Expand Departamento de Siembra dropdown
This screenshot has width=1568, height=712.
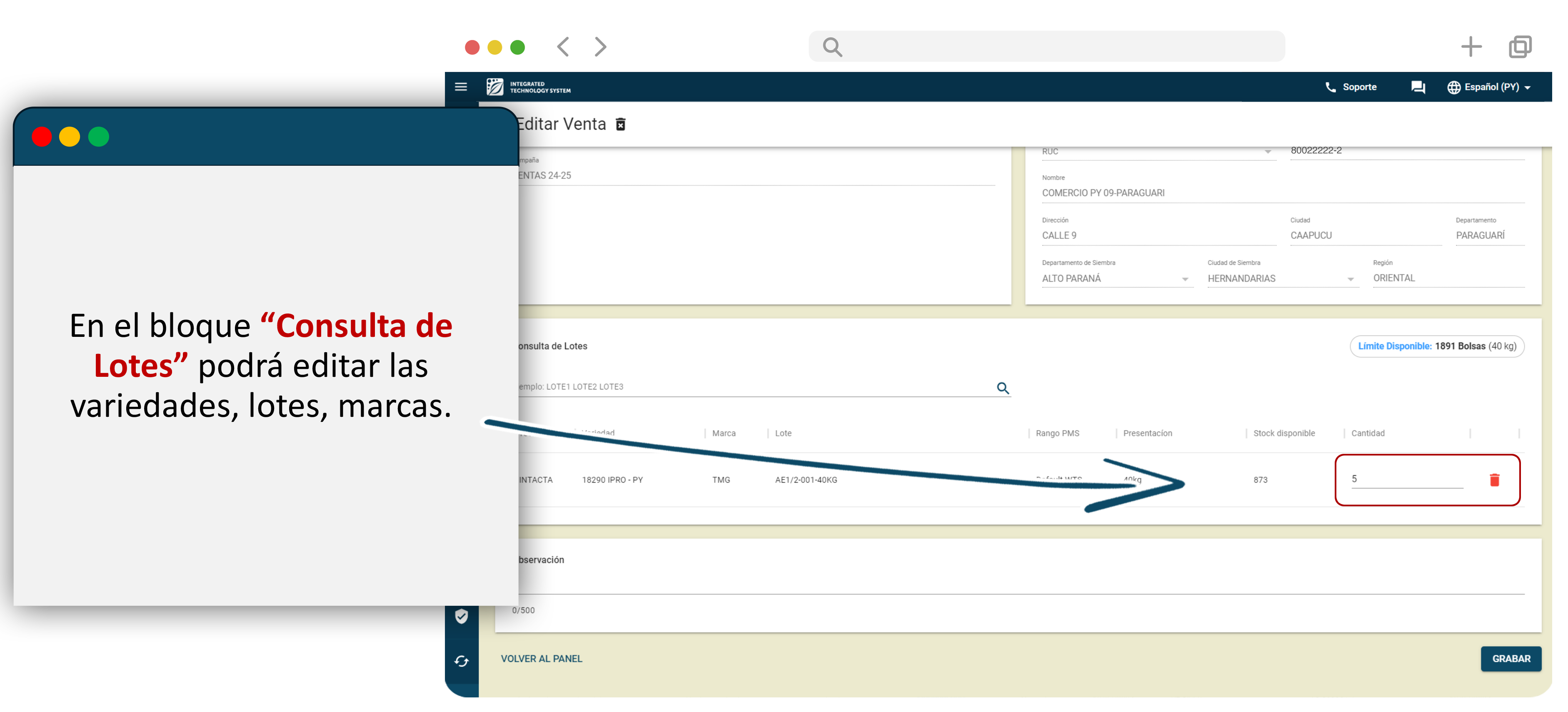point(1184,279)
